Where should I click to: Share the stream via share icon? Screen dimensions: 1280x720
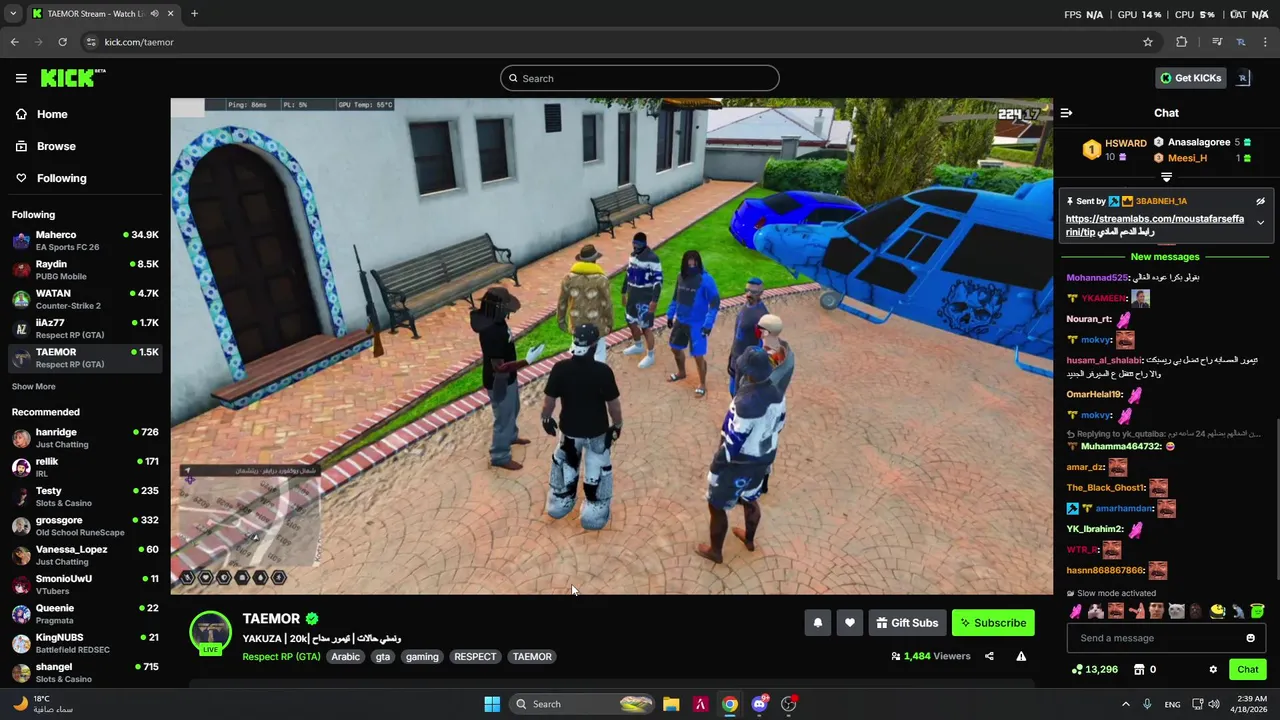tap(989, 656)
